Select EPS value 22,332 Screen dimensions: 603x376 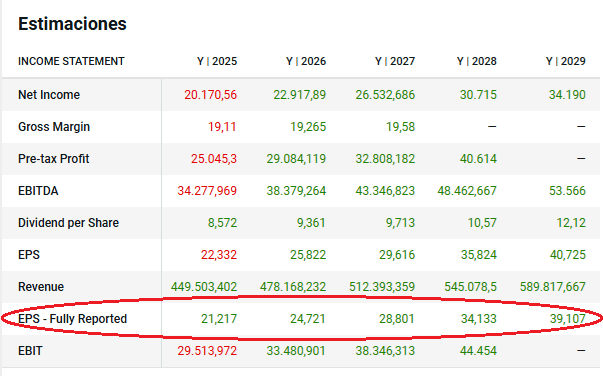219,255
